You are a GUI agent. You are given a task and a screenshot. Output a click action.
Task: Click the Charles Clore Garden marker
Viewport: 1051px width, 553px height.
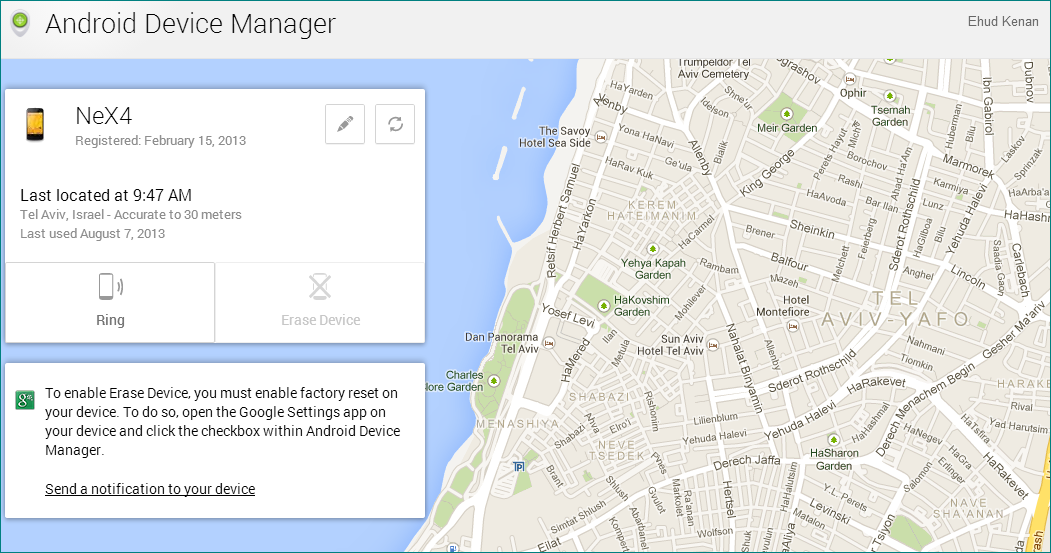tap(492, 380)
